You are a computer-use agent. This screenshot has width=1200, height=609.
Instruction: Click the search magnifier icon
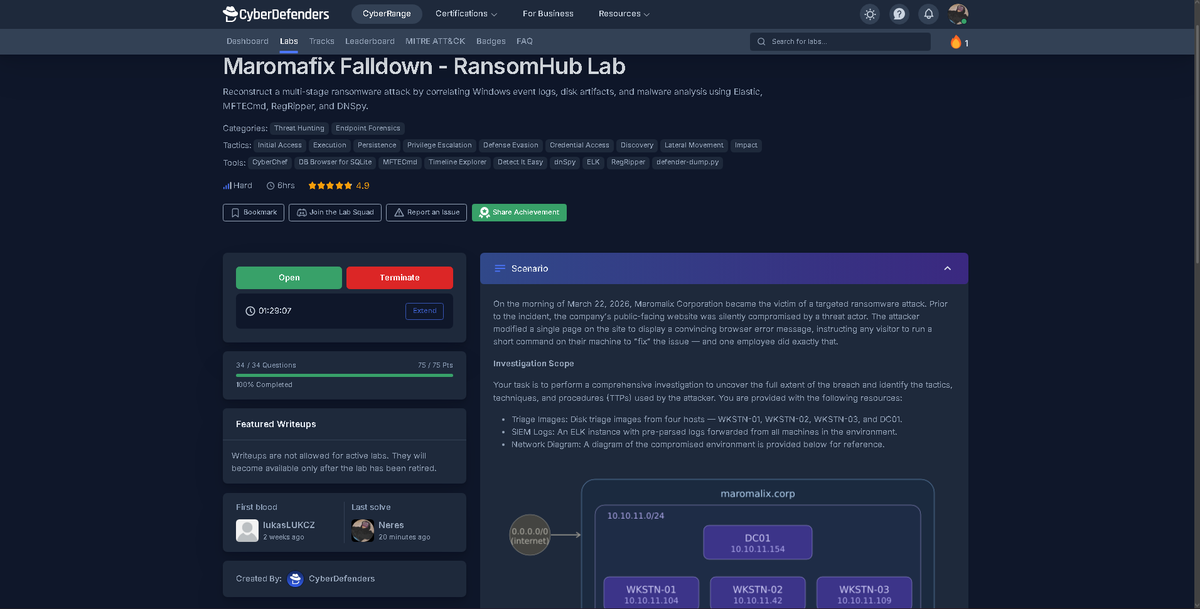point(762,42)
